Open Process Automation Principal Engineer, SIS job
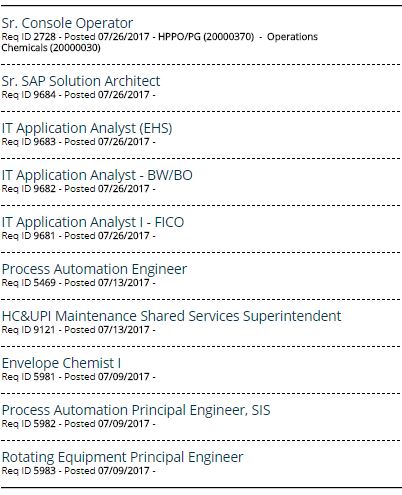This screenshot has height=495, width=402. (136, 410)
